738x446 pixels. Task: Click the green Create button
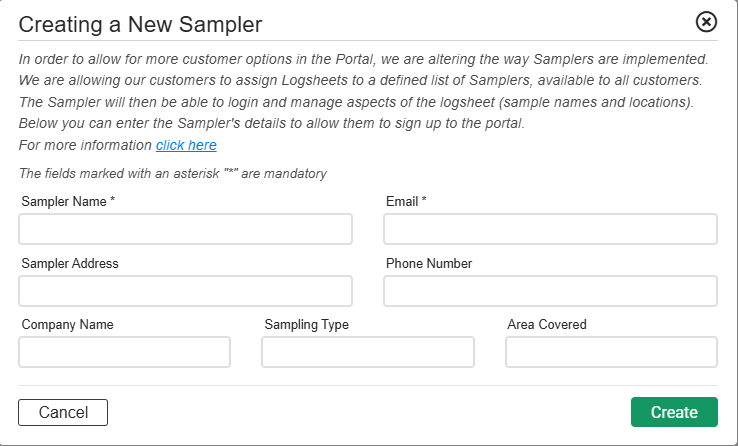point(674,412)
